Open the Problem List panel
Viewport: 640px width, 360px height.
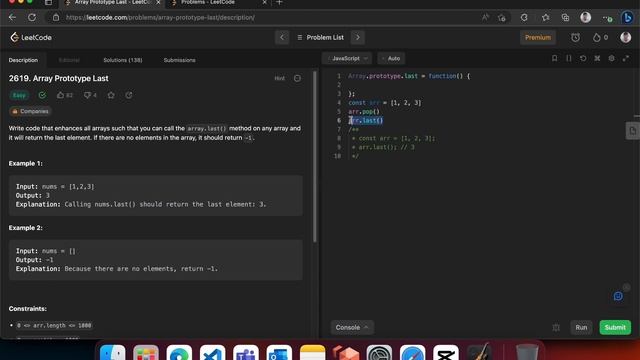click(320, 38)
